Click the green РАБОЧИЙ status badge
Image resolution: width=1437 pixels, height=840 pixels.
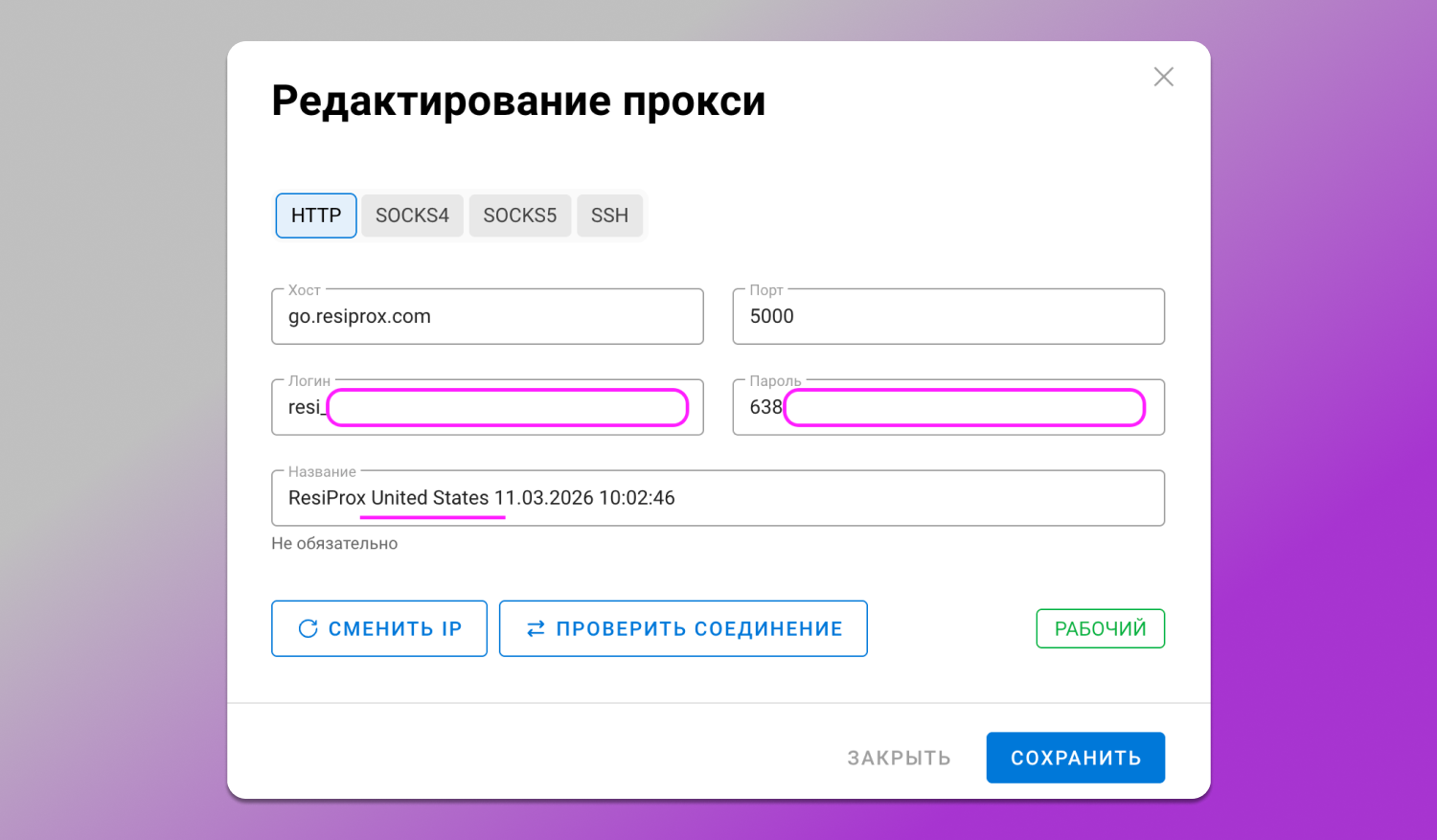pyautogui.click(x=1100, y=628)
